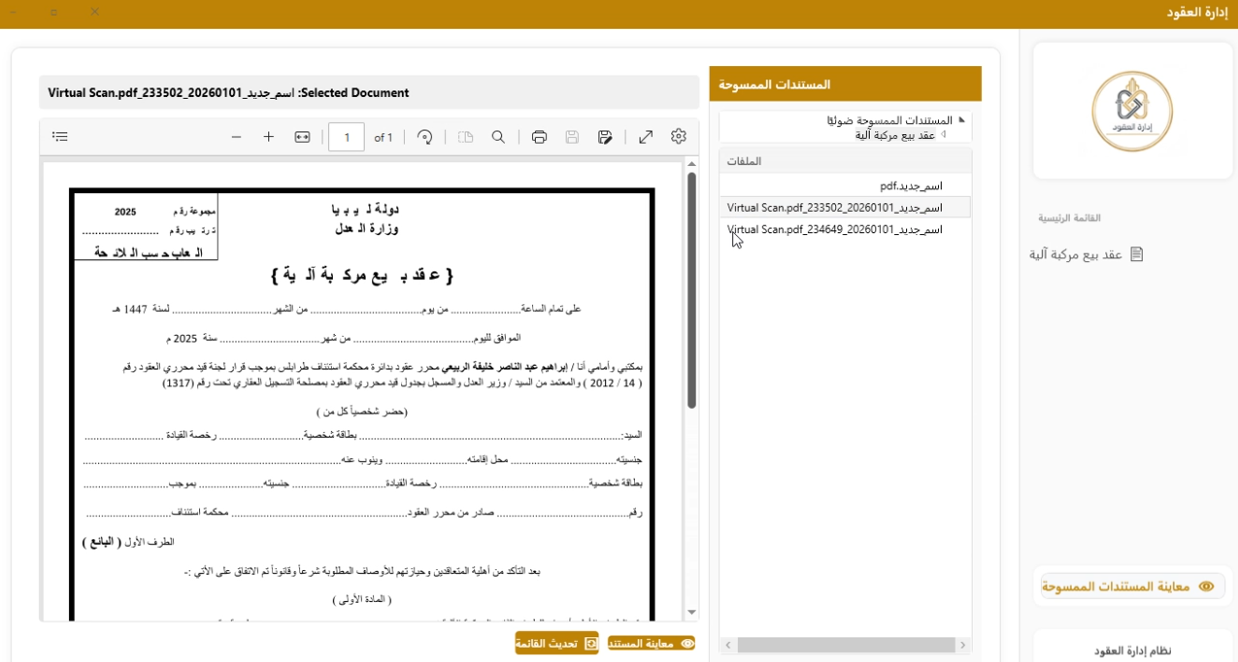The image size is (1238, 662).
Task: Click the file list horizontal scrollbar thumb
Action: (x=845, y=645)
